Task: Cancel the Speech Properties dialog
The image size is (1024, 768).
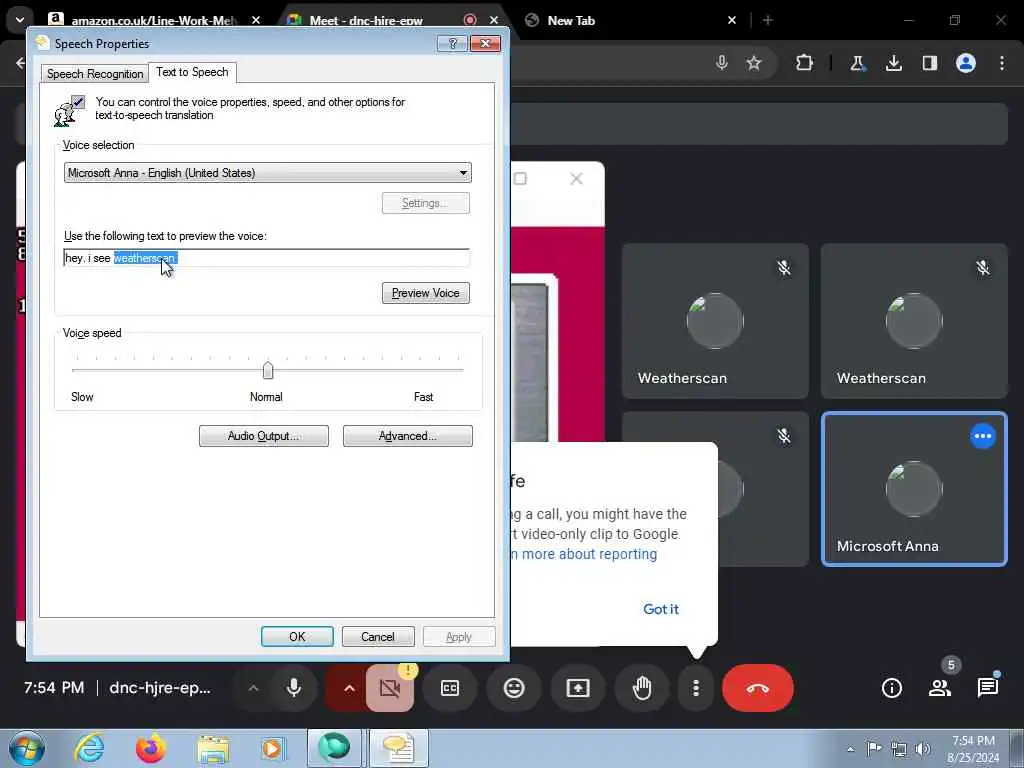Action: click(x=378, y=637)
